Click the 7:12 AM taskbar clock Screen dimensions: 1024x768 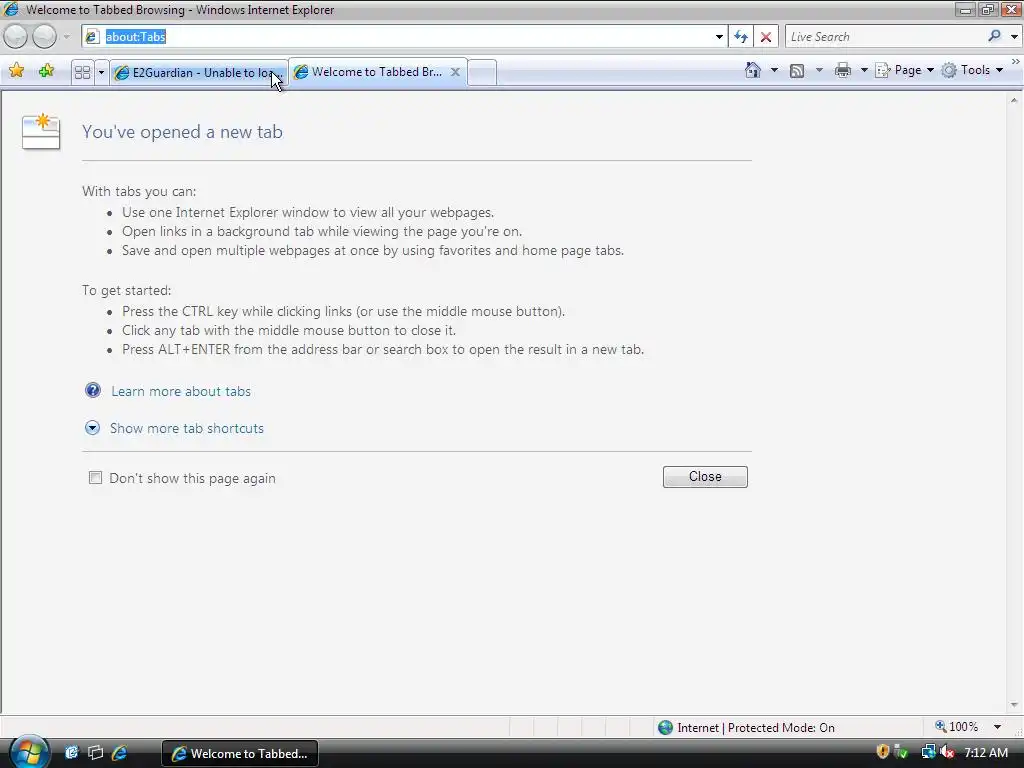pyautogui.click(x=986, y=753)
